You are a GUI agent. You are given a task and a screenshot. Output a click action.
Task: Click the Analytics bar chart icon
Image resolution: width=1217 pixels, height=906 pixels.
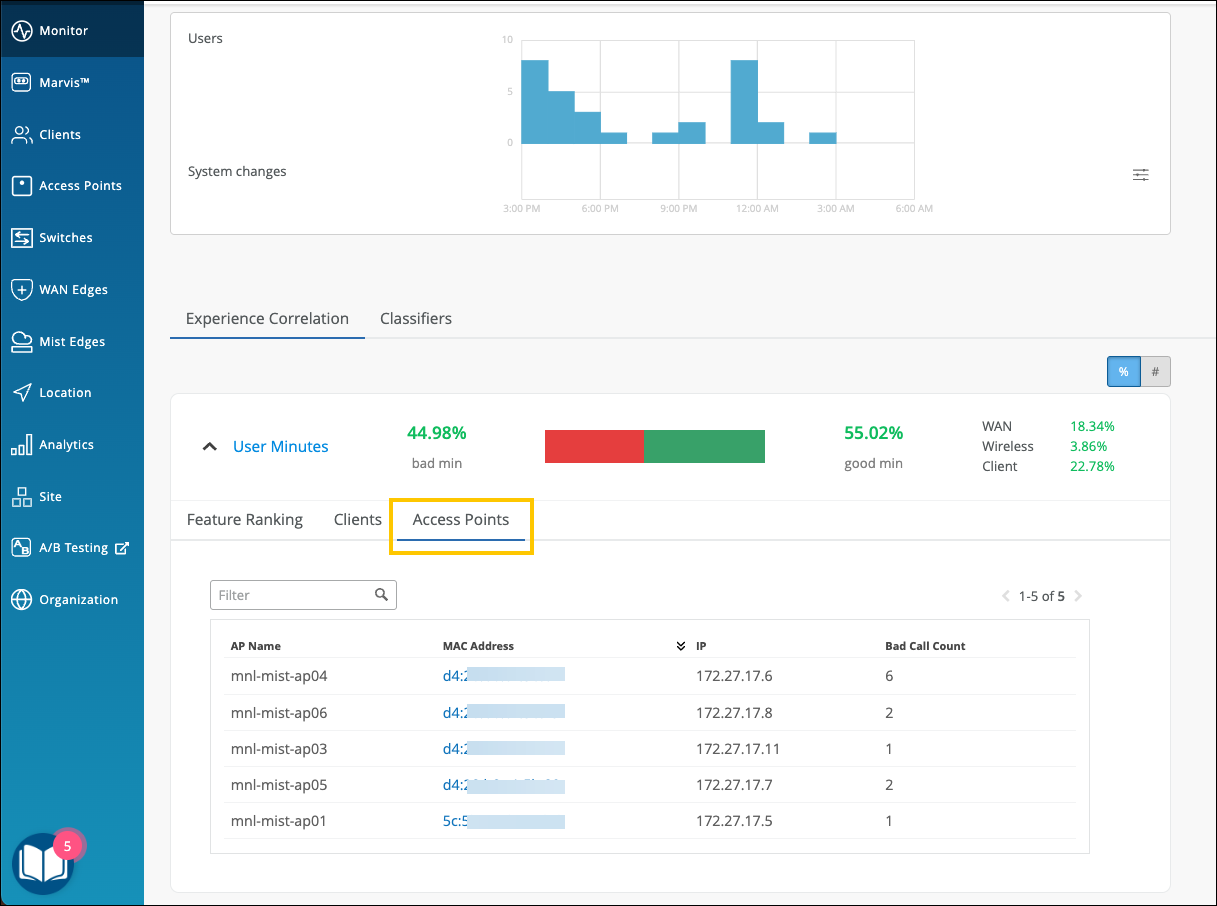22,445
